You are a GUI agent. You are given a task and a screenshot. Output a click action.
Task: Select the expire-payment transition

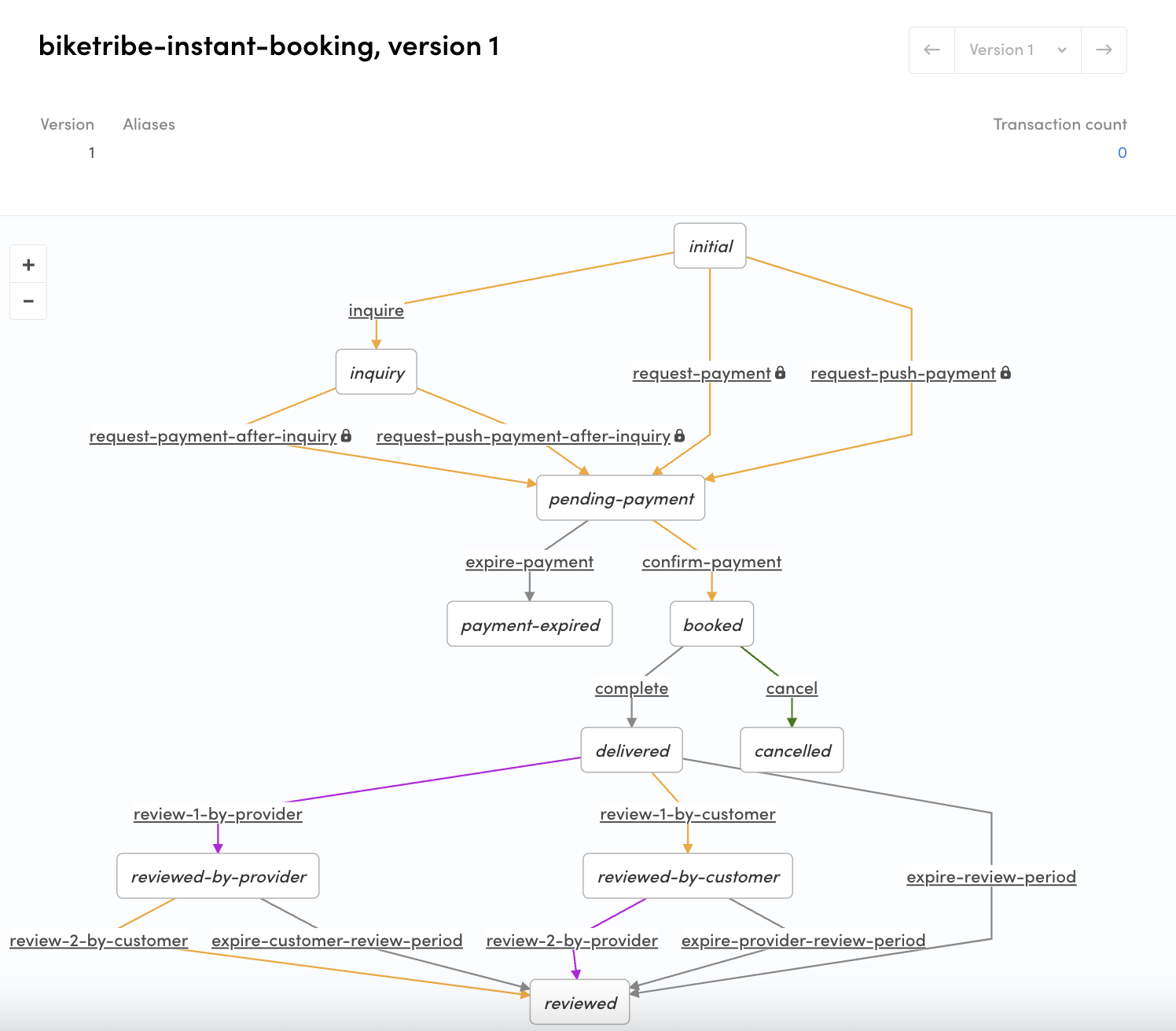529,562
